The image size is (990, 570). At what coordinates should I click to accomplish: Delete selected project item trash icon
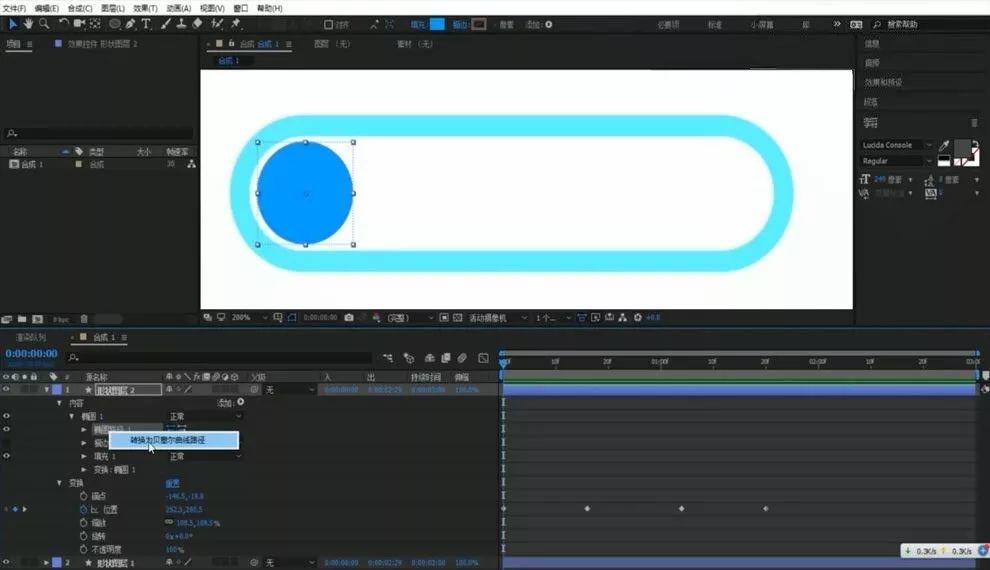pyautogui.click(x=84, y=319)
